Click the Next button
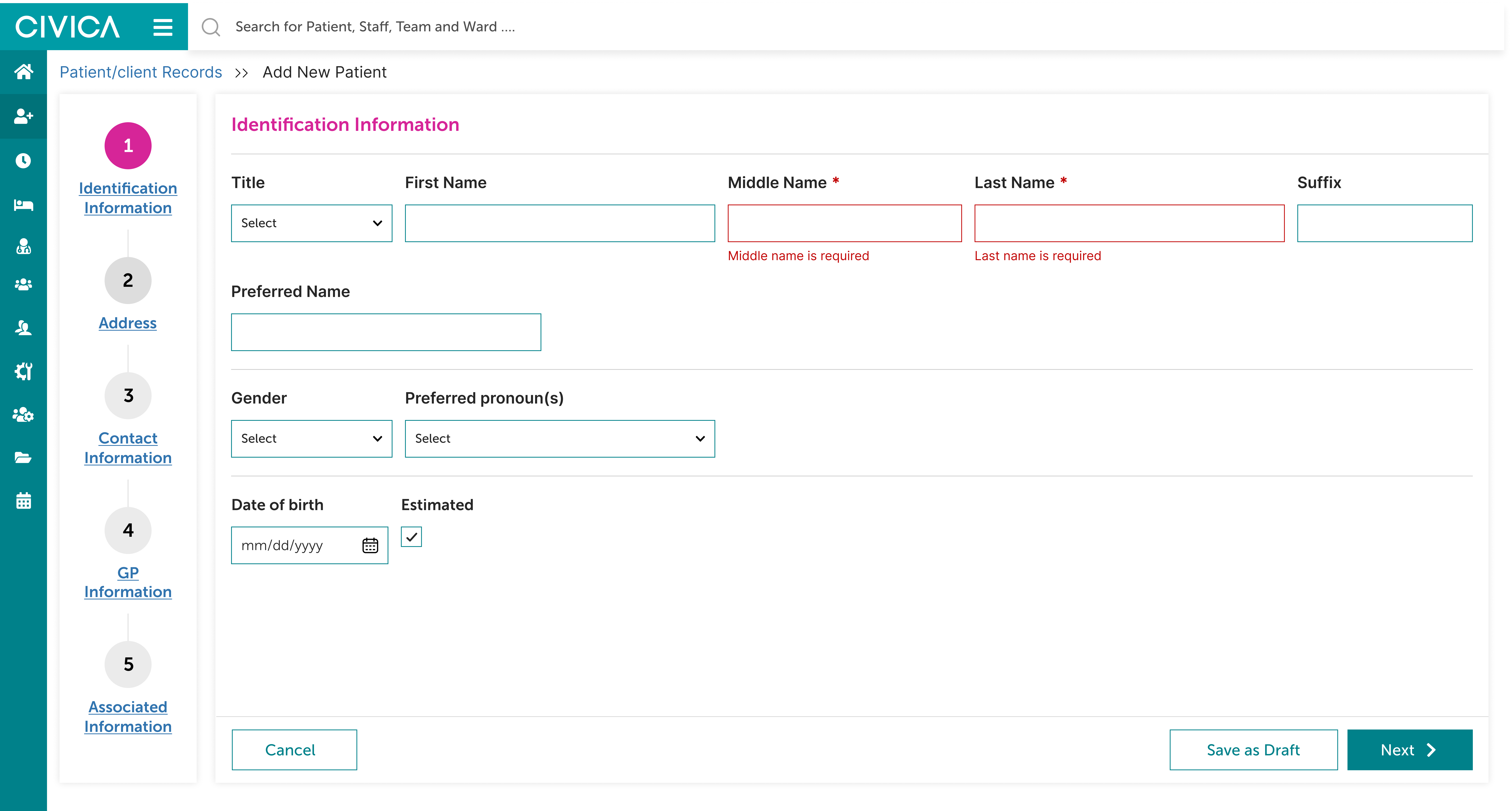This screenshot has width=1512, height=811. 1410,750
